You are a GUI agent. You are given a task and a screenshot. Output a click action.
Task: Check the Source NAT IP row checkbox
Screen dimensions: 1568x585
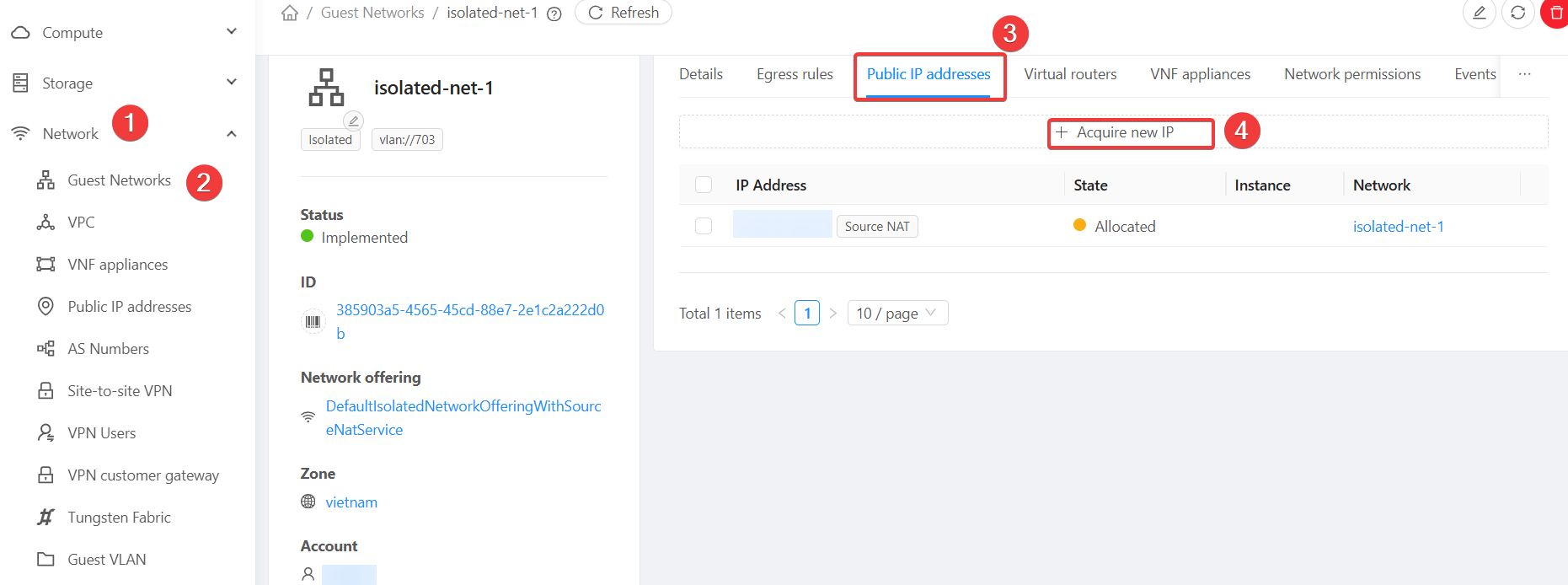coord(704,226)
